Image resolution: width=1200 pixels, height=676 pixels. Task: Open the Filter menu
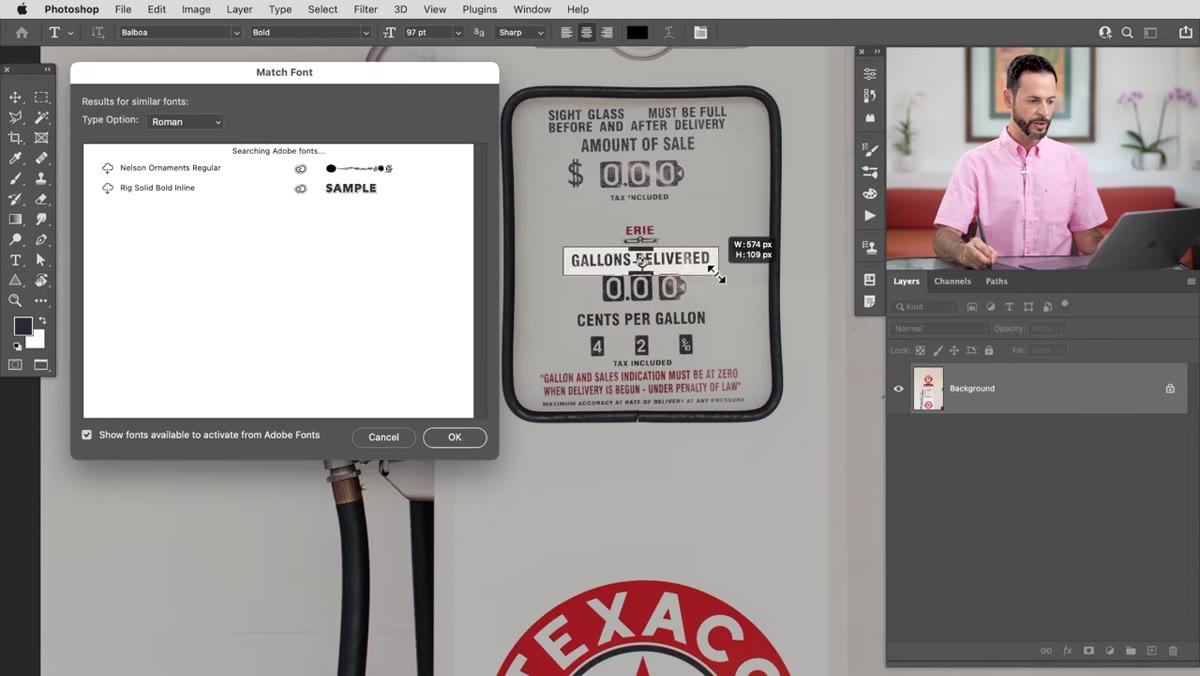(x=366, y=9)
